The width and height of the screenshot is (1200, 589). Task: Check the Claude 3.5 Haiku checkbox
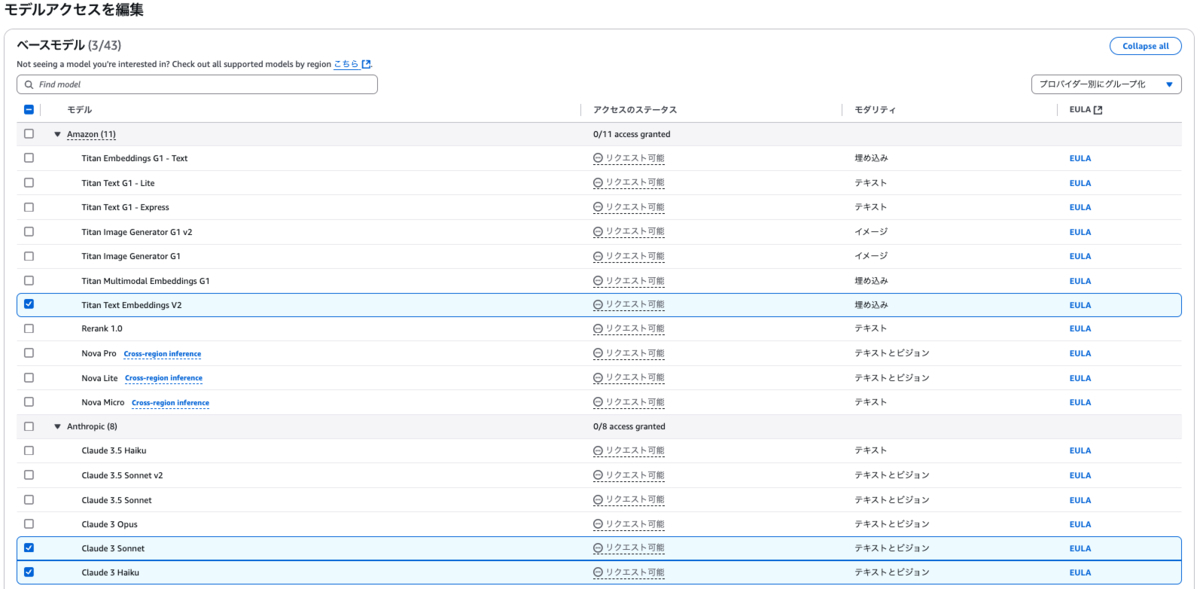click(28, 450)
